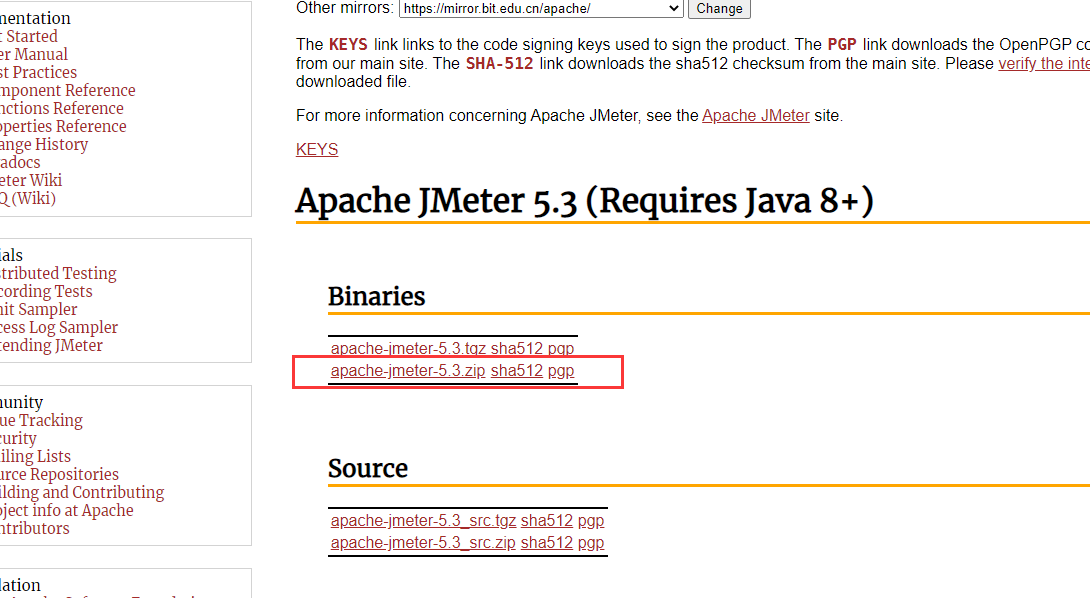Open Component Reference sidebar link
The image size is (1090, 598).
pos(67,90)
